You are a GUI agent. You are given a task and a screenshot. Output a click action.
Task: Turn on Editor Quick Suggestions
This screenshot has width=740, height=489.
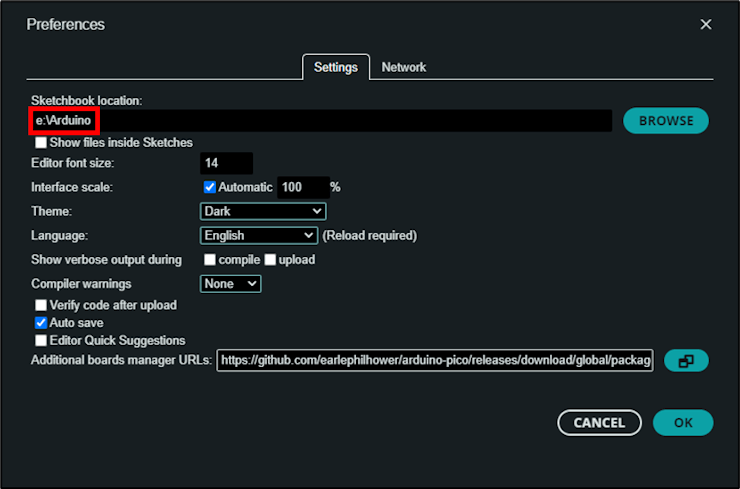click(41, 340)
